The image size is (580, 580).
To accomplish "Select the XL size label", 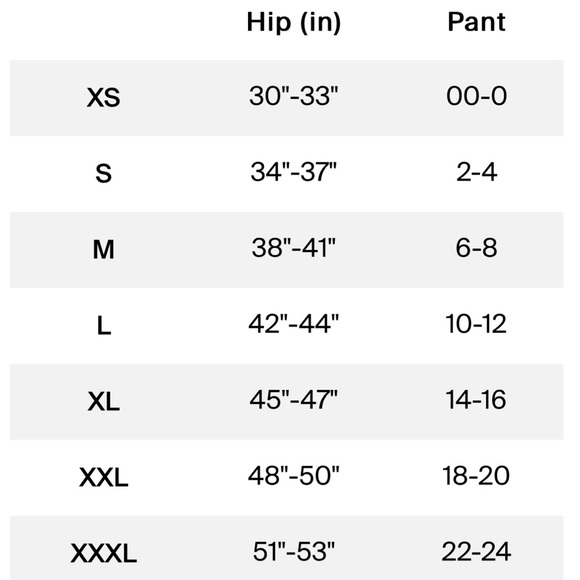I will (104, 401).
